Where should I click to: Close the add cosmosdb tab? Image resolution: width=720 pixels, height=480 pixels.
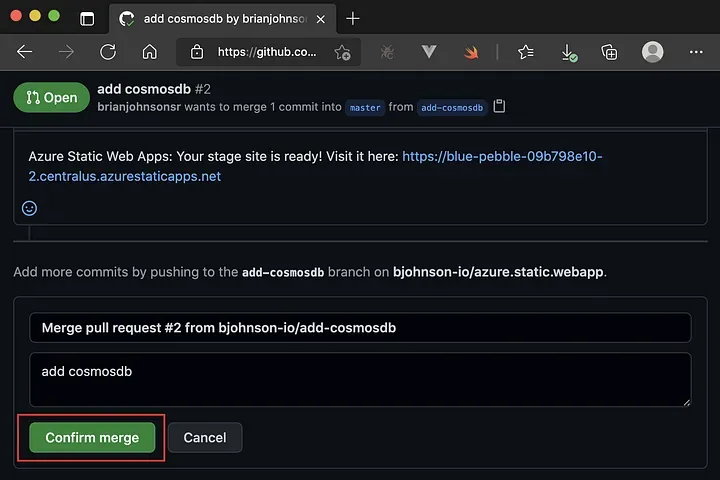[x=321, y=19]
